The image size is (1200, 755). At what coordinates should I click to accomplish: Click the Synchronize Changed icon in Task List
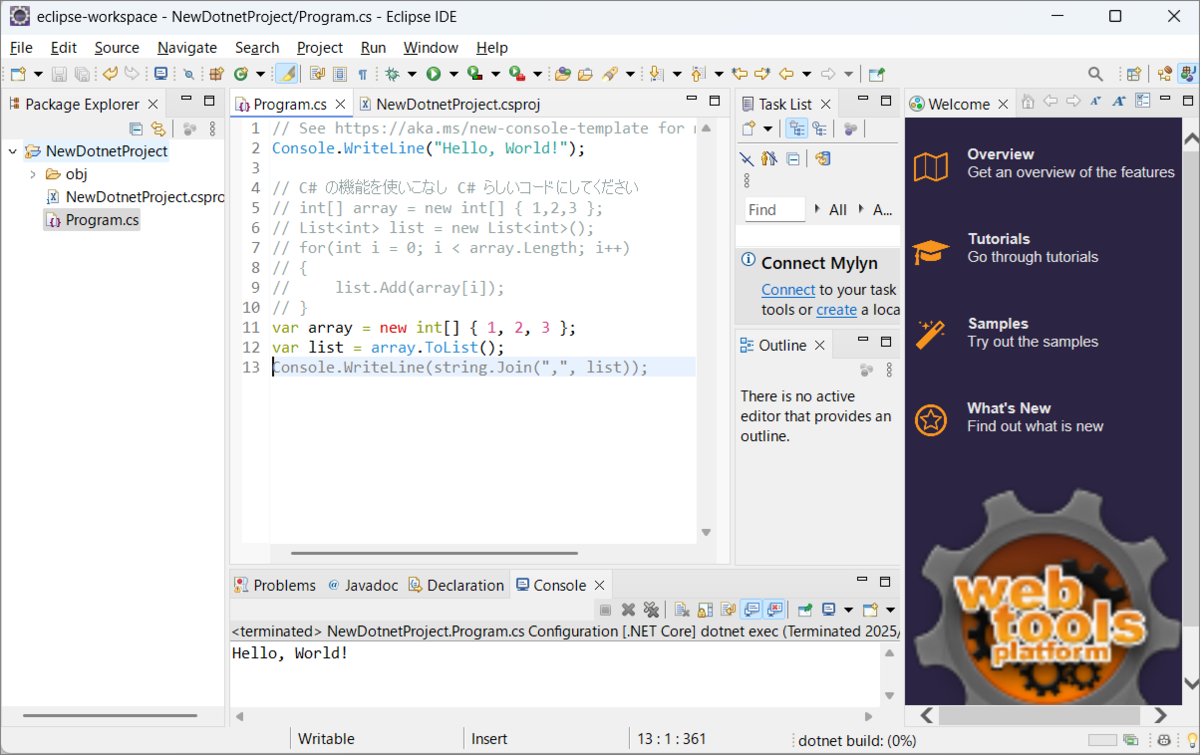pos(822,158)
